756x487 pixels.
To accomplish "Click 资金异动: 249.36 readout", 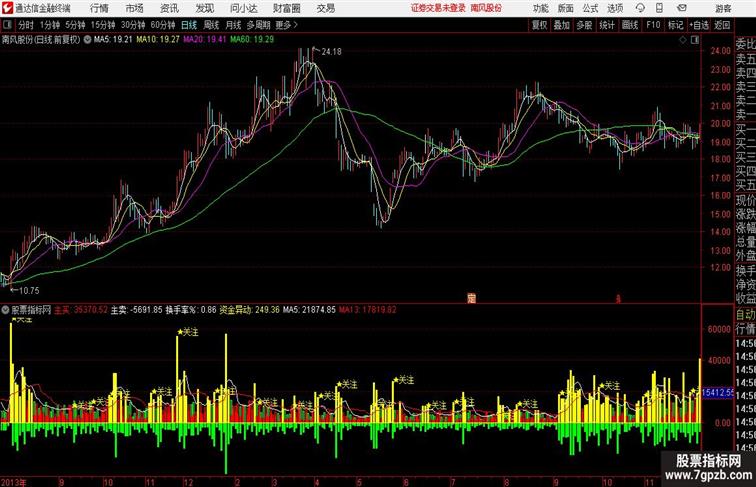I will tap(249, 310).
